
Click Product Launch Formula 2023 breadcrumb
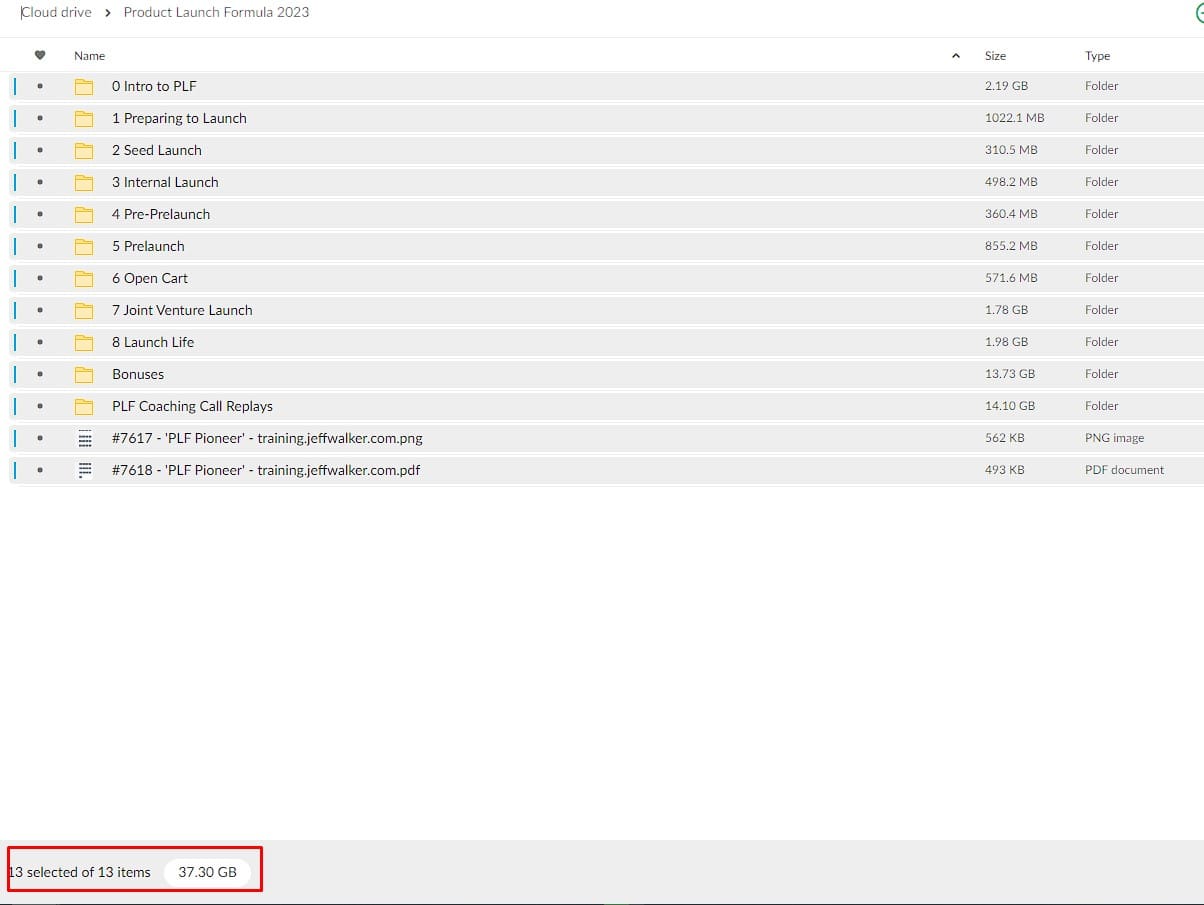pos(216,12)
